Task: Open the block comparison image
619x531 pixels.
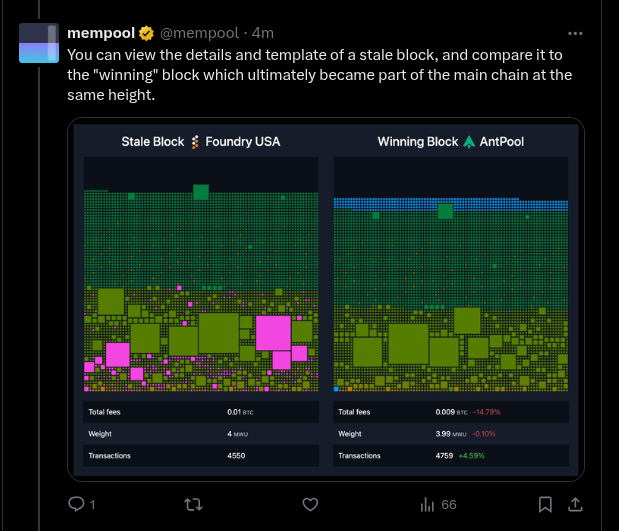Action: coord(326,299)
